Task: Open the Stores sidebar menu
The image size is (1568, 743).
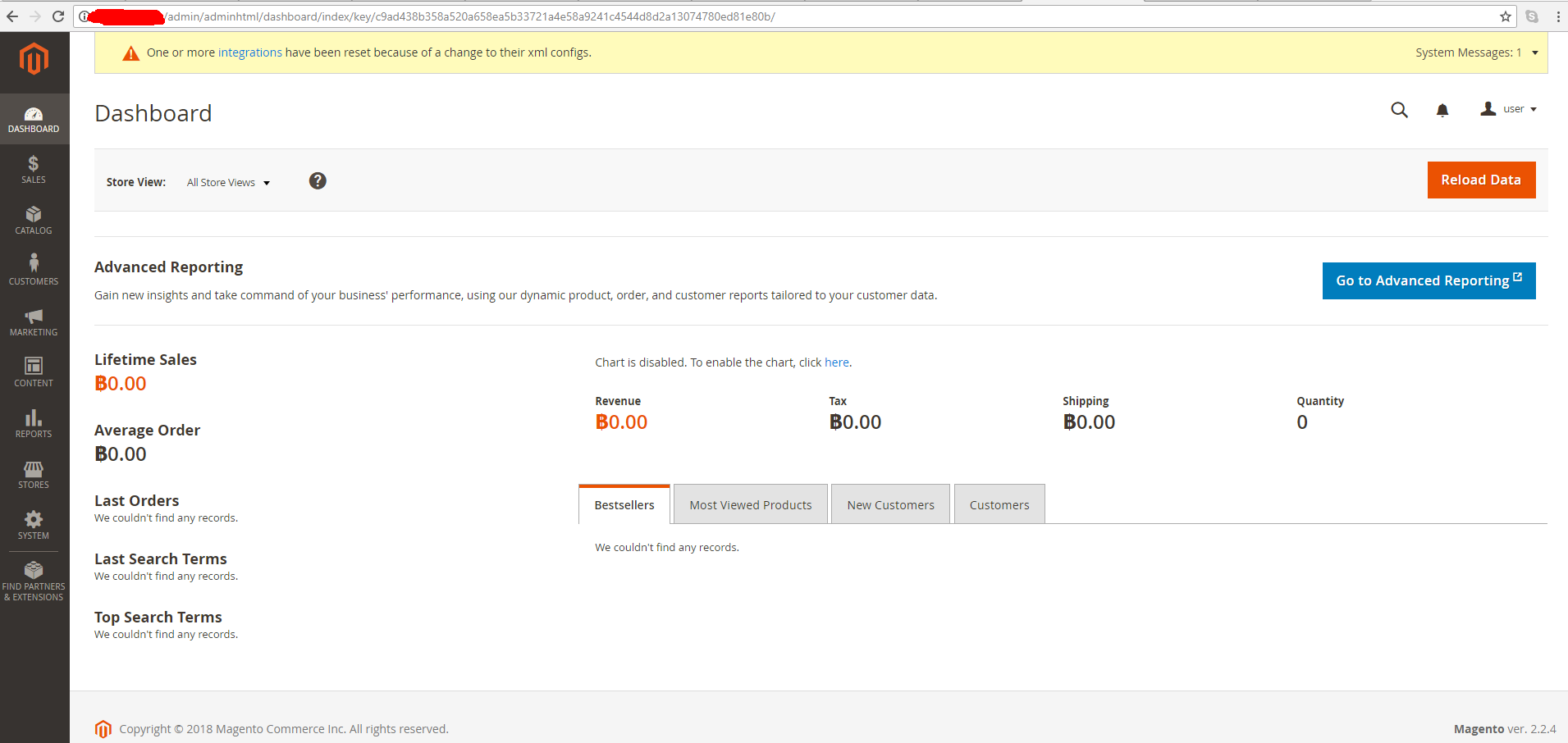Action: click(x=34, y=474)
